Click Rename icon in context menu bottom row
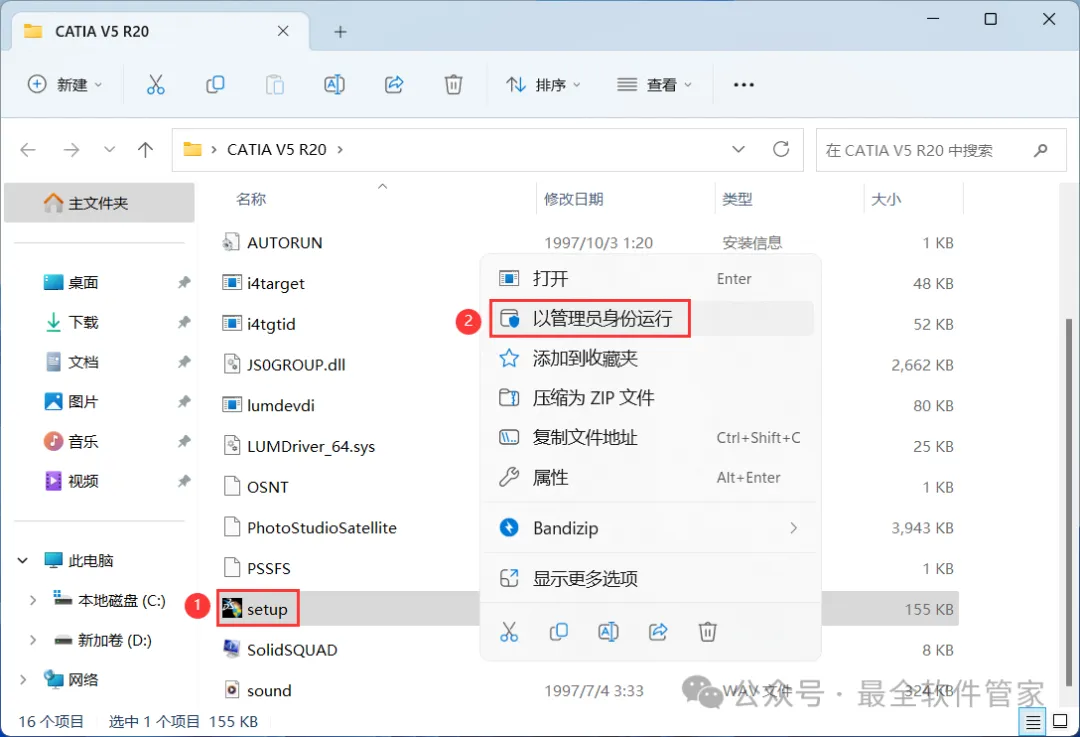Image resolution: width=1080 pixels, height=737 pixels. (x=608, y=632)
